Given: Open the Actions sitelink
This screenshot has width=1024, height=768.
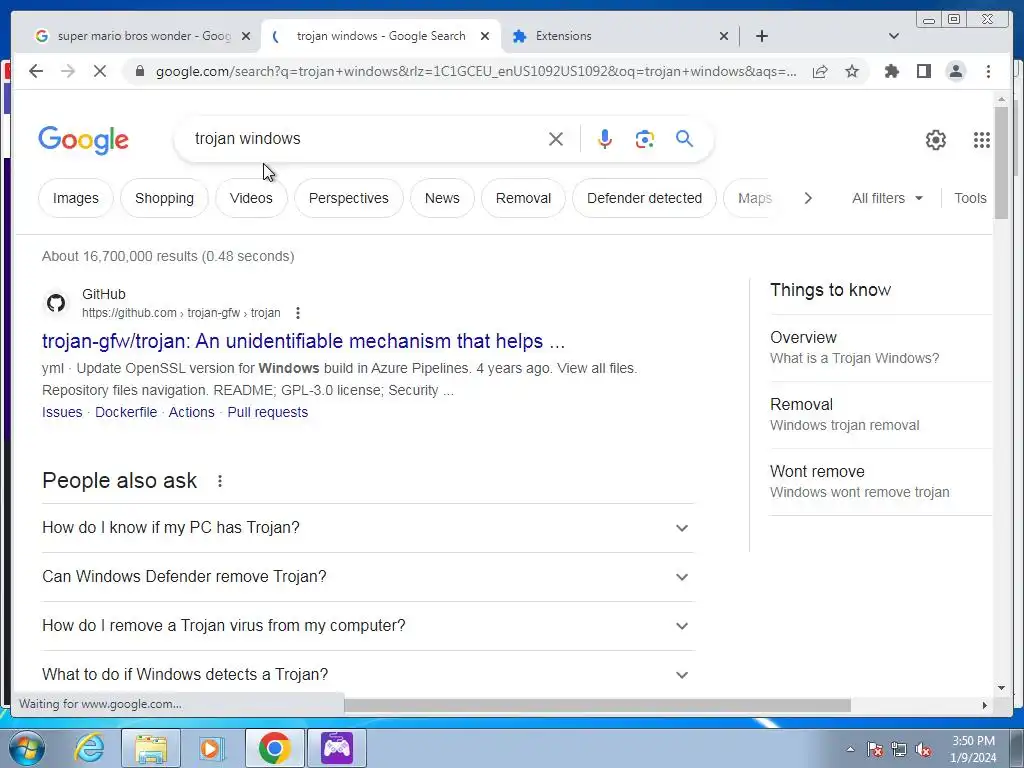Looking at the screenshot, I should click(191, 412).
